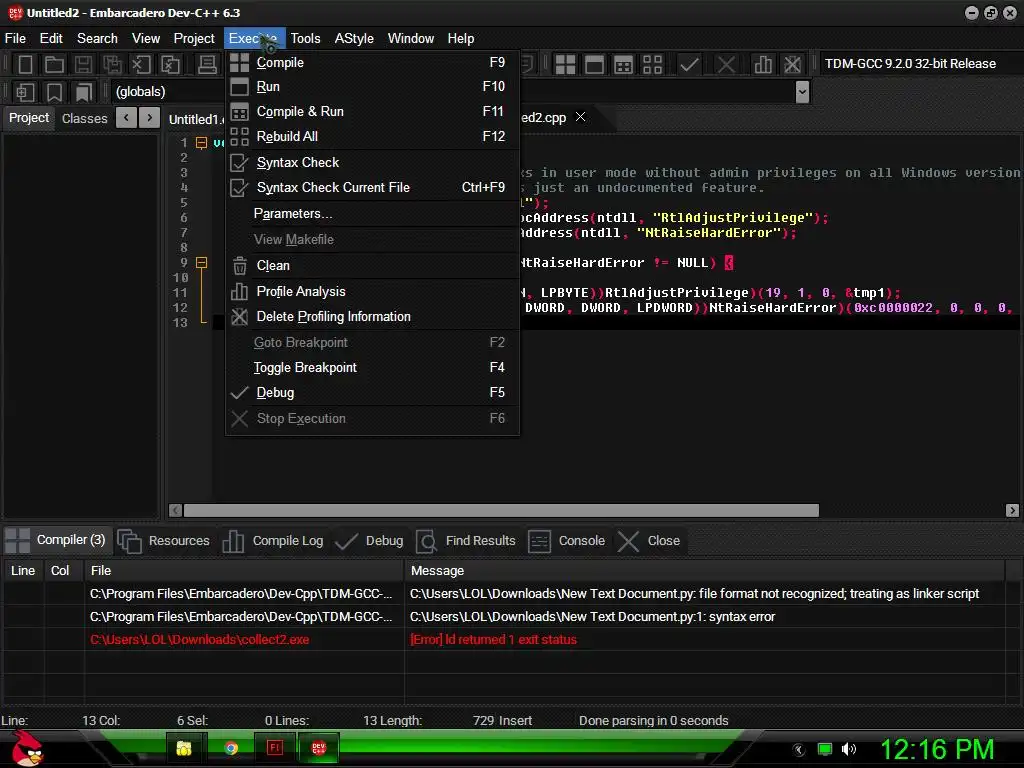
Task: Open the Tools menu
Action: point(305,39)
